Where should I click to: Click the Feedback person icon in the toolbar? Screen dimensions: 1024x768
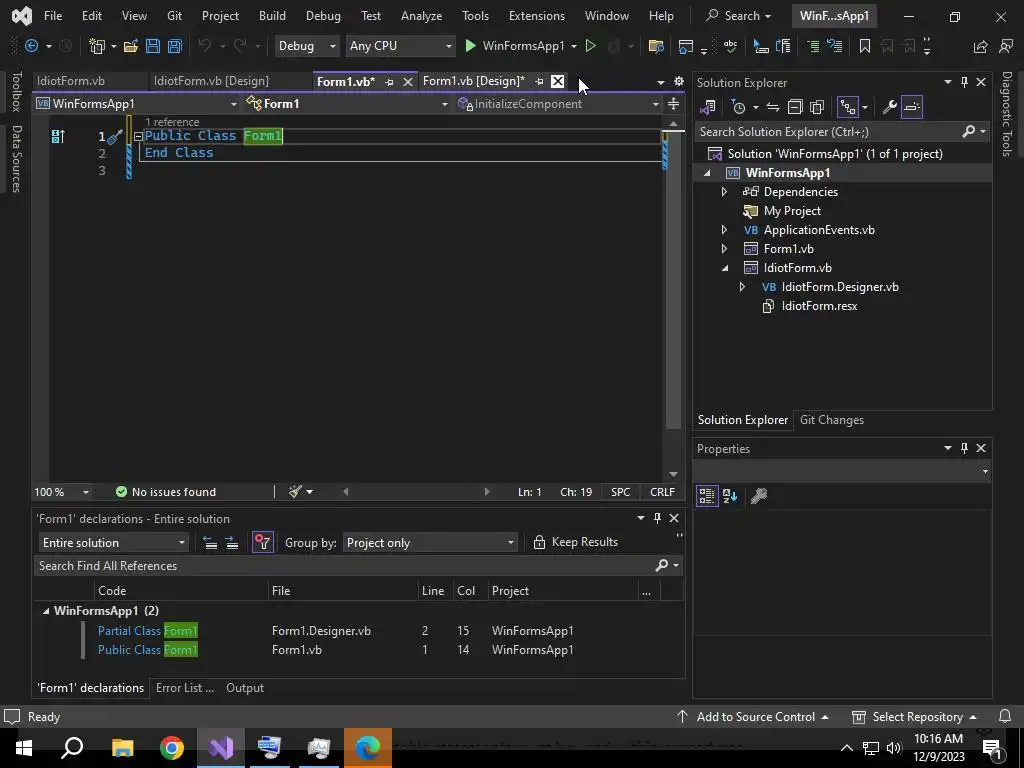coord(1006,46)
